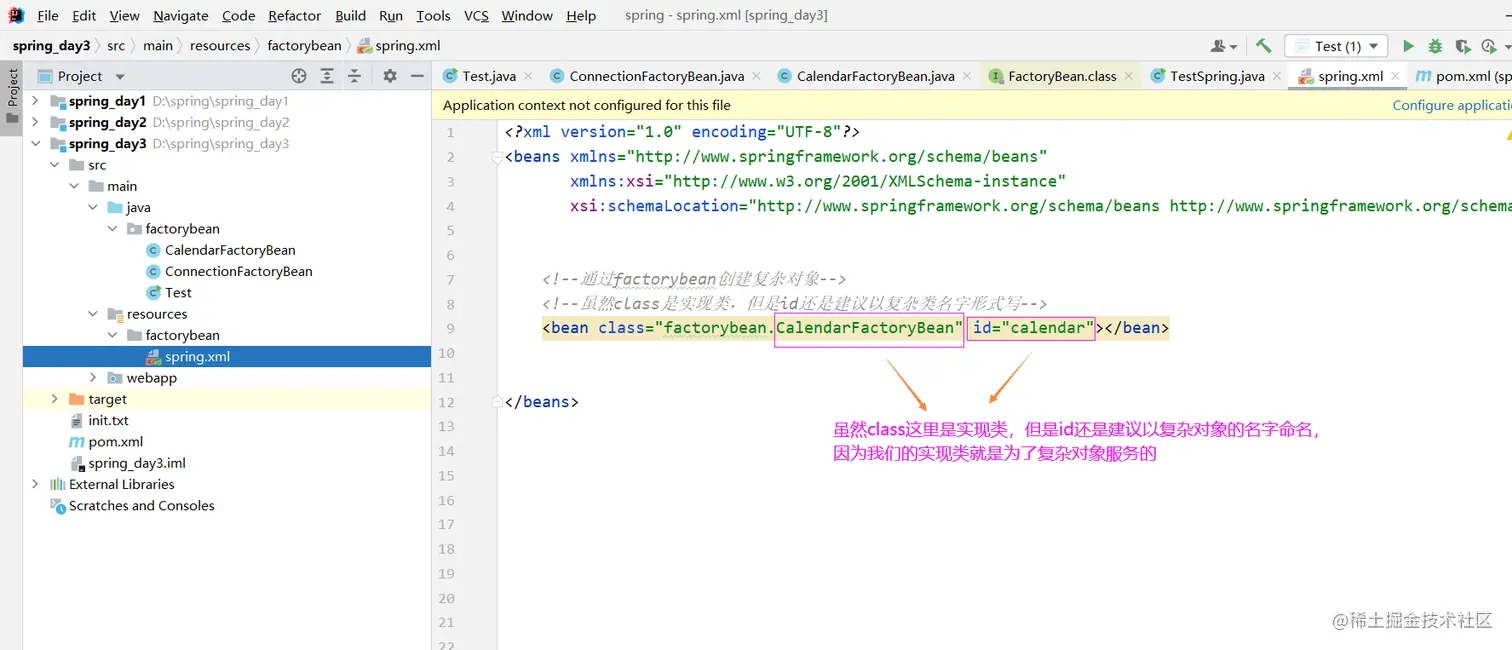This screenshot has height=650, width=1512.
Task: Close the spring.xml tab
Action: point(1395,76)
